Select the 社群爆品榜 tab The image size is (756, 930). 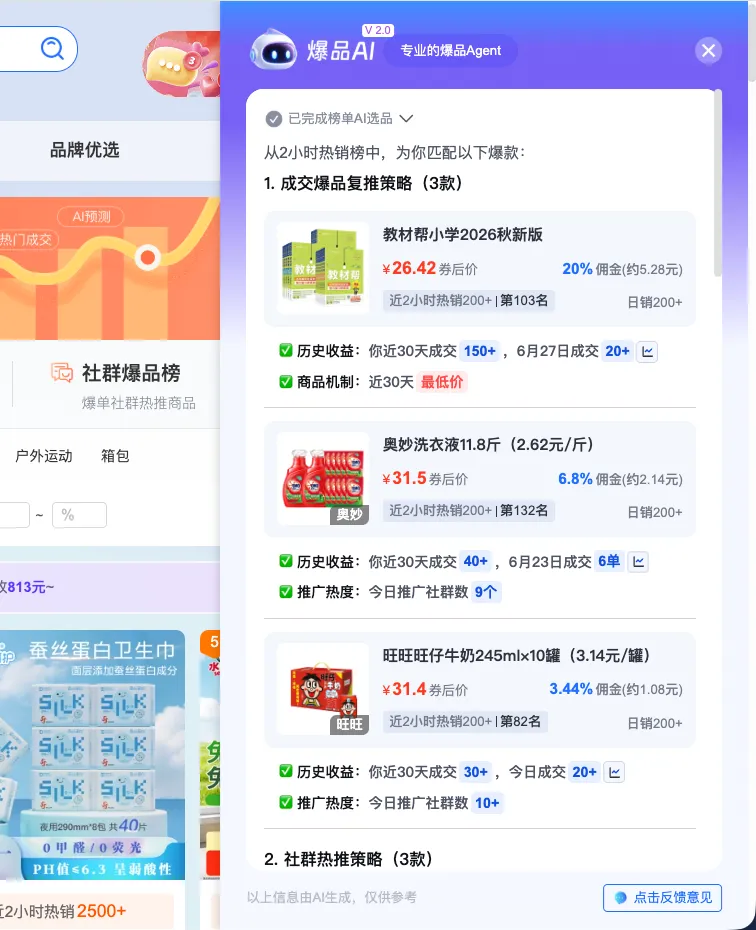click(x=123, y=384)
